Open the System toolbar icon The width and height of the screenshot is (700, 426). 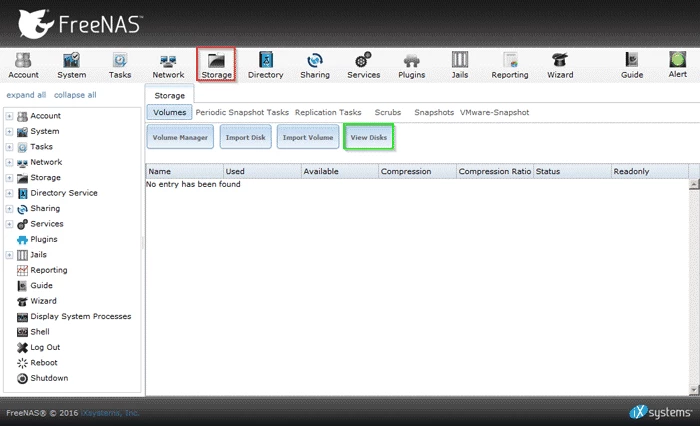pos(71,65)
